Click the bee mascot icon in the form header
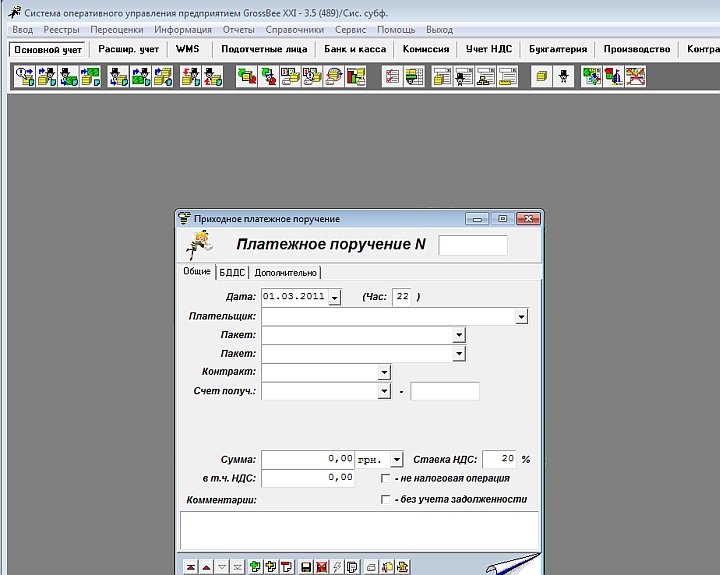The height and width of the screenshot is (575, 720). (199, 243)
